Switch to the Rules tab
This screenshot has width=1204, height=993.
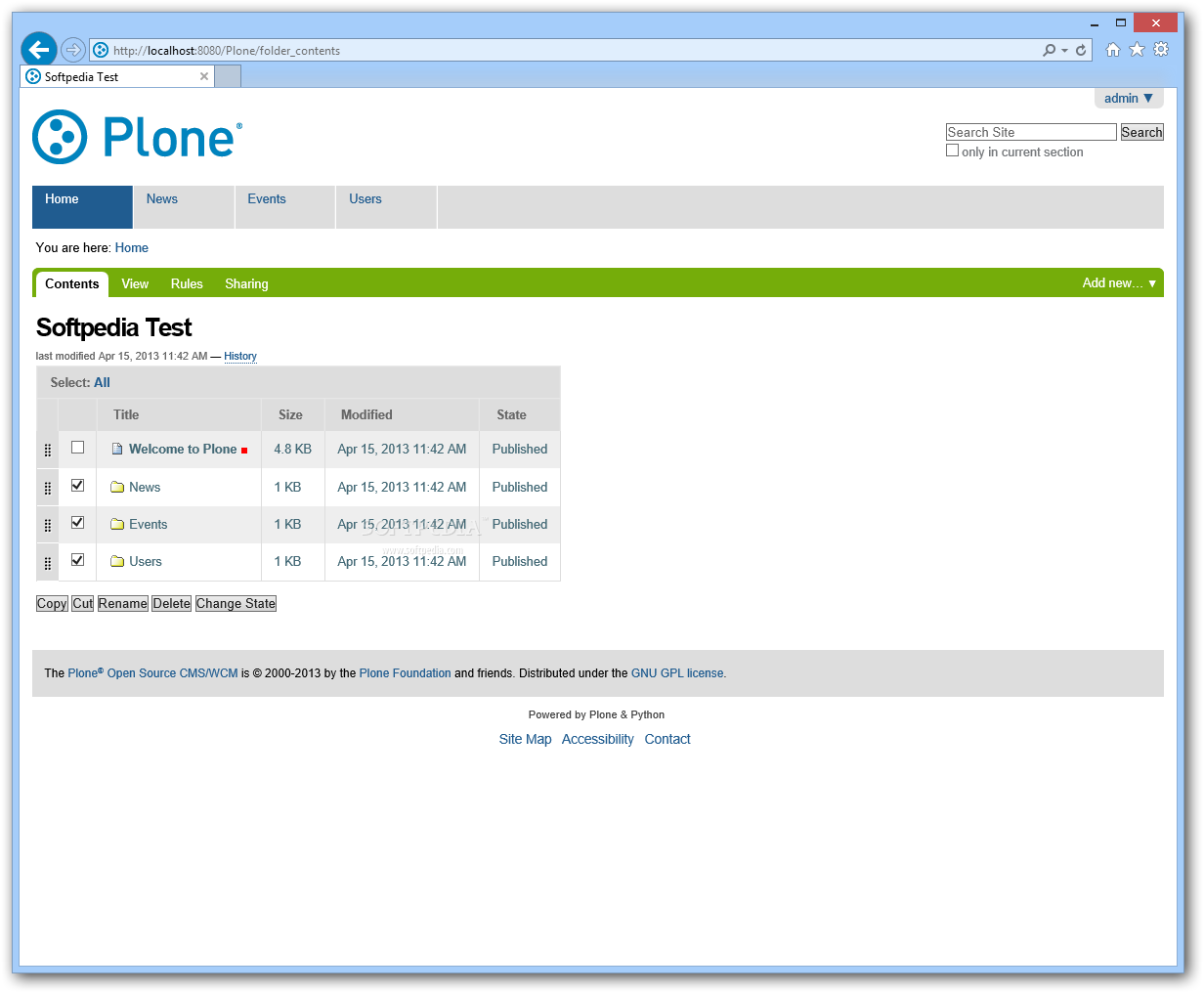[187, 283]
